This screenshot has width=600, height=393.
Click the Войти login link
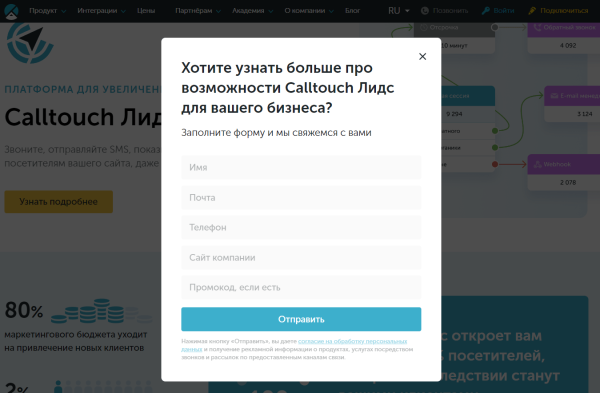(504, 11)
